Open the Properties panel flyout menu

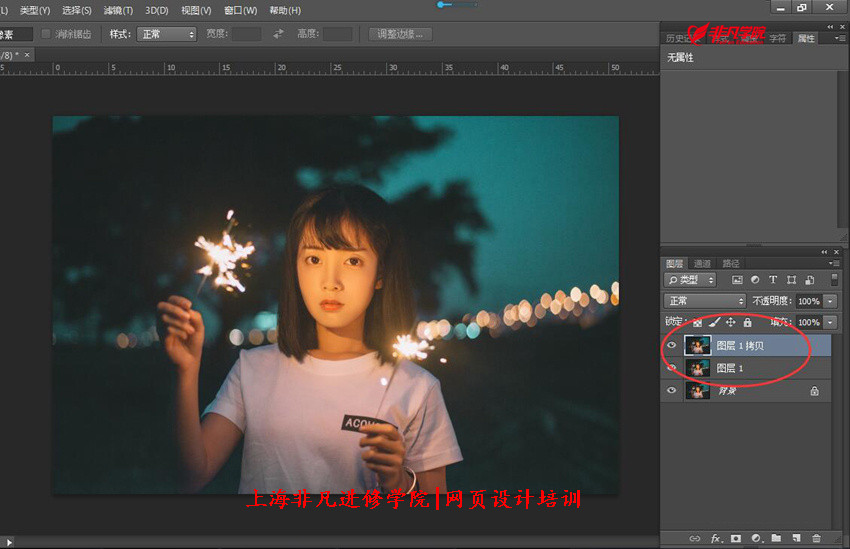click(839, 38)
